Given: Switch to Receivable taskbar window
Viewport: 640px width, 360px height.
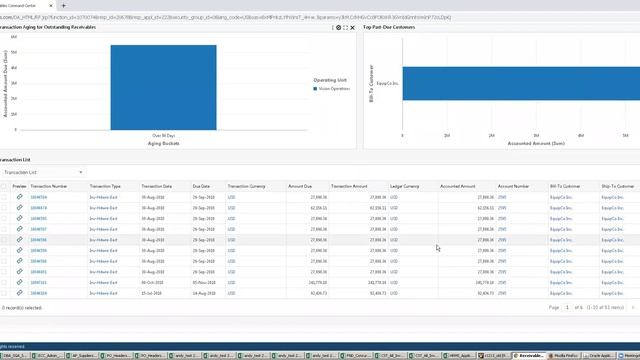Looking at the screenshot, I should [x=529, y=356].
